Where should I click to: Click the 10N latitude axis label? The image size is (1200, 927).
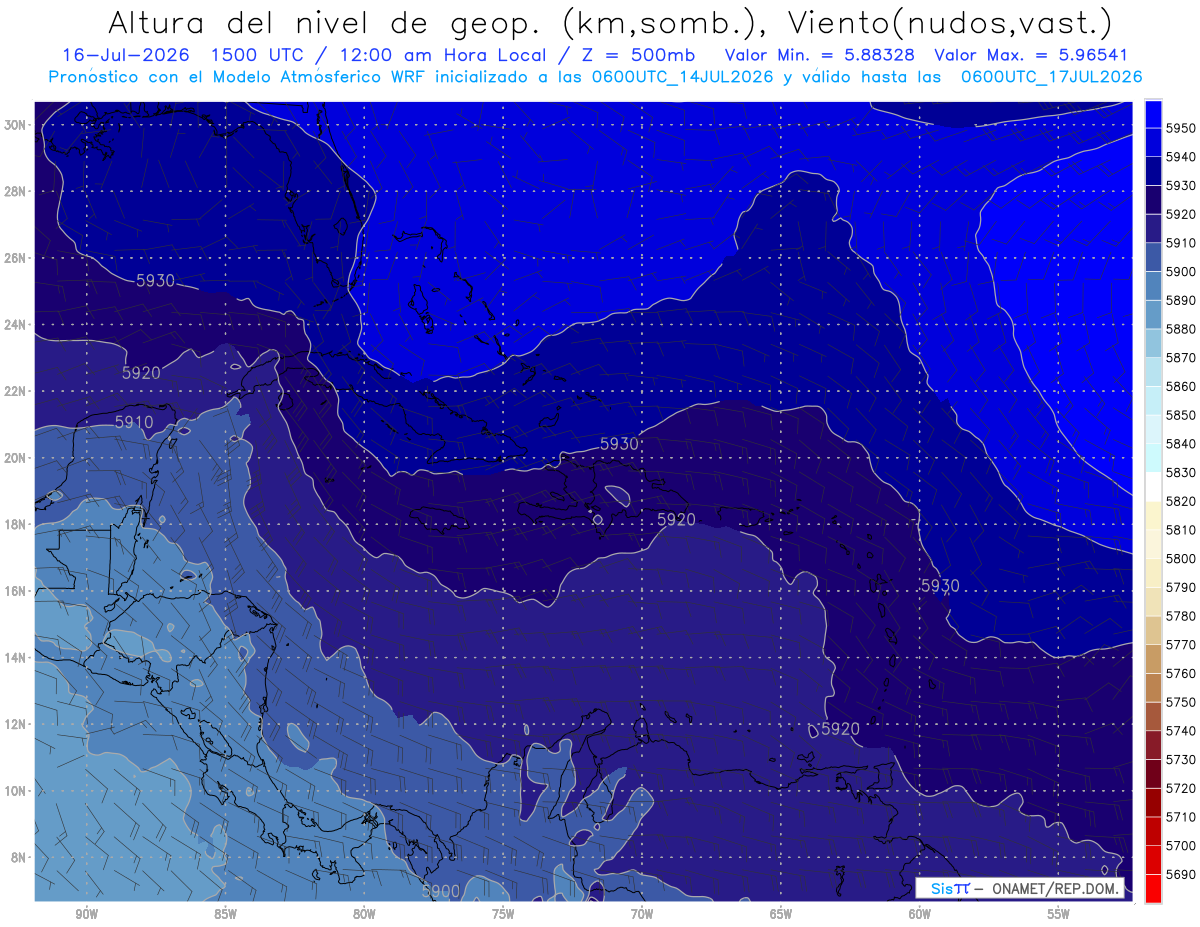17,791
